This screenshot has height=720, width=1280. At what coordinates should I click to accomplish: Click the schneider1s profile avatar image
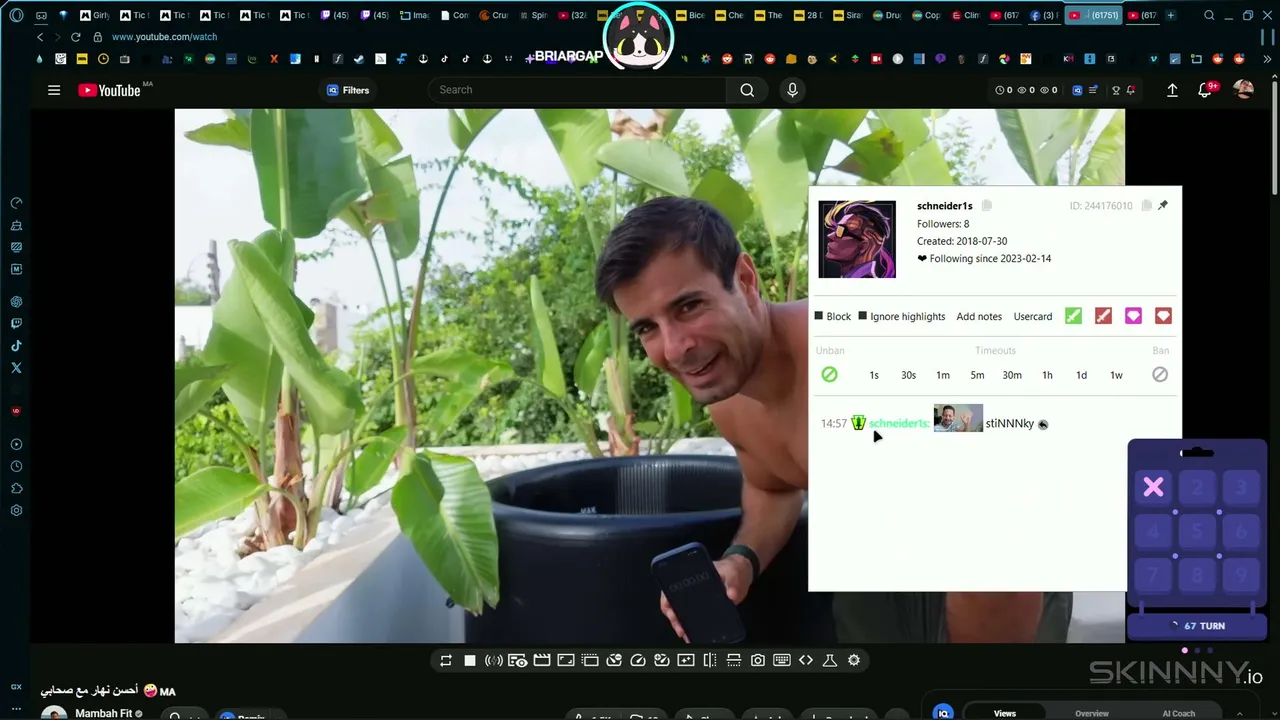pyautogui.click(x=857, y=239)
